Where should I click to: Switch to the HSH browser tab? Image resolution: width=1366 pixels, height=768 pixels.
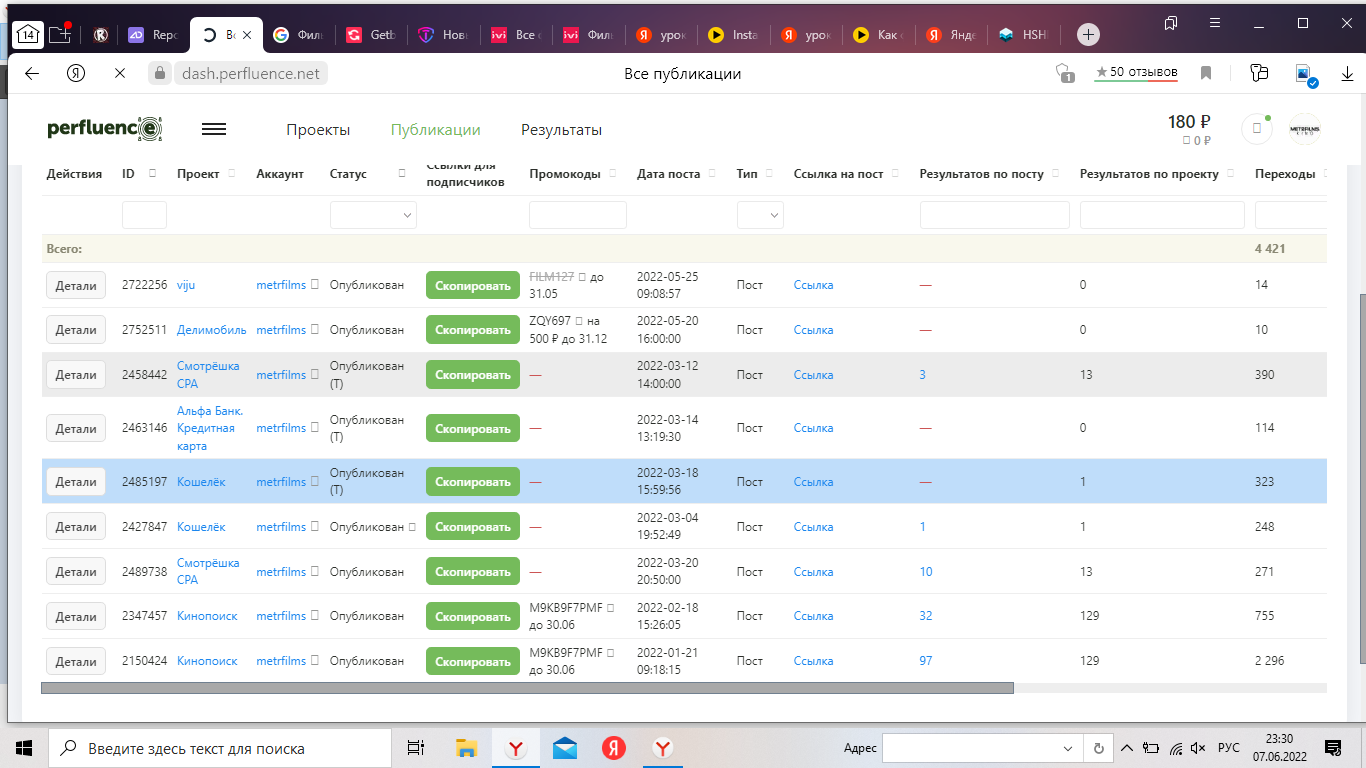click(x=1023, y=34)
